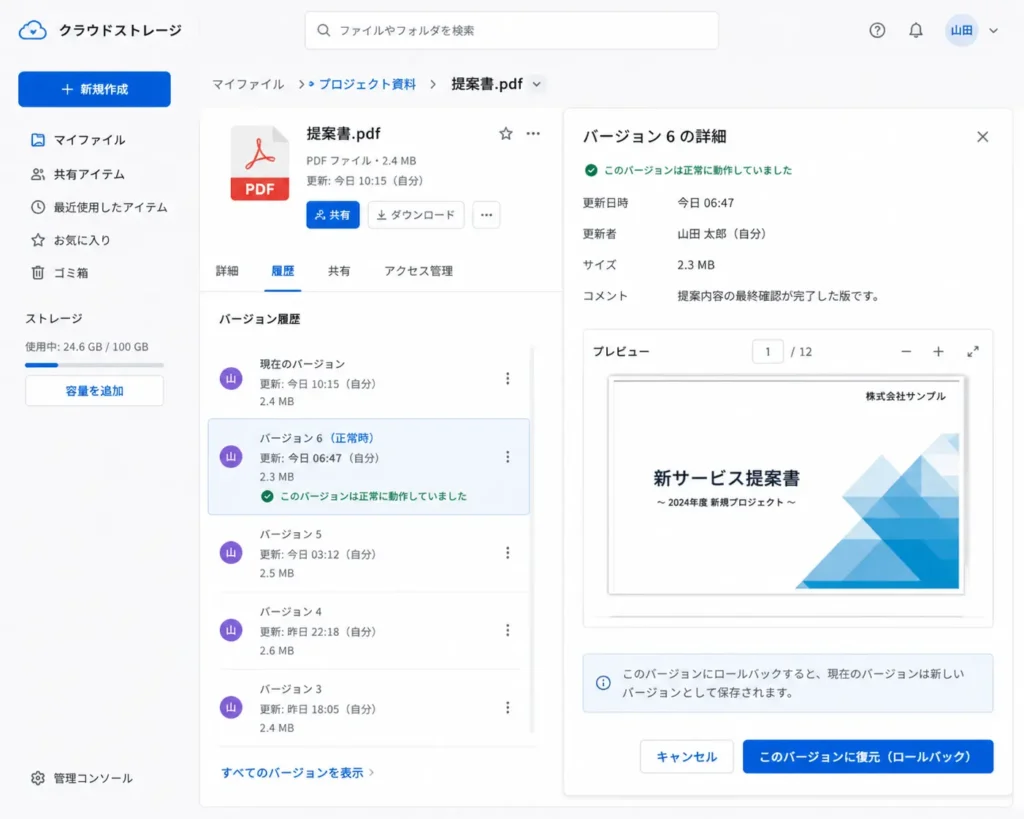
Task: Select the 現在のバージョン row
Action: 369,381
